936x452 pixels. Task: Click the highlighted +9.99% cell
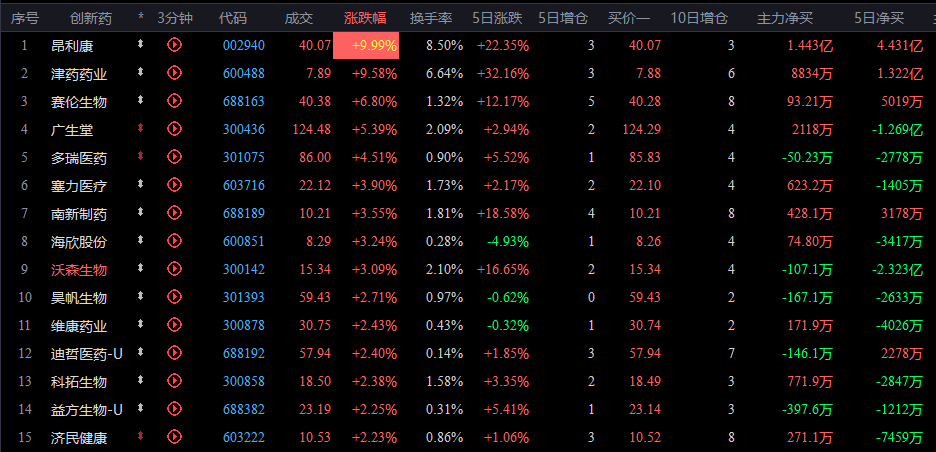[x=366, y=45]
